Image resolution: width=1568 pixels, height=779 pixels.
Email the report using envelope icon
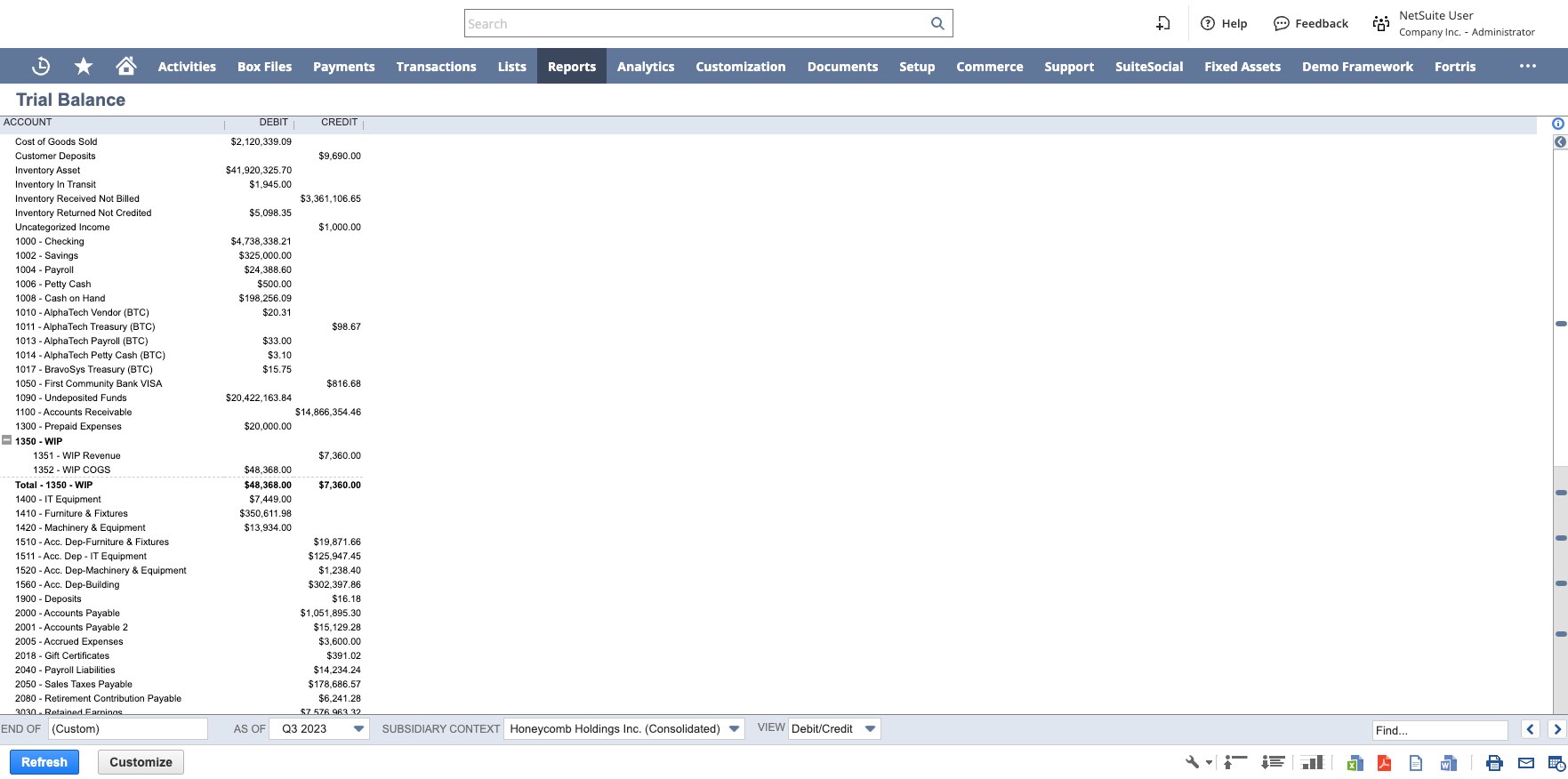[x=1526, y=762]
